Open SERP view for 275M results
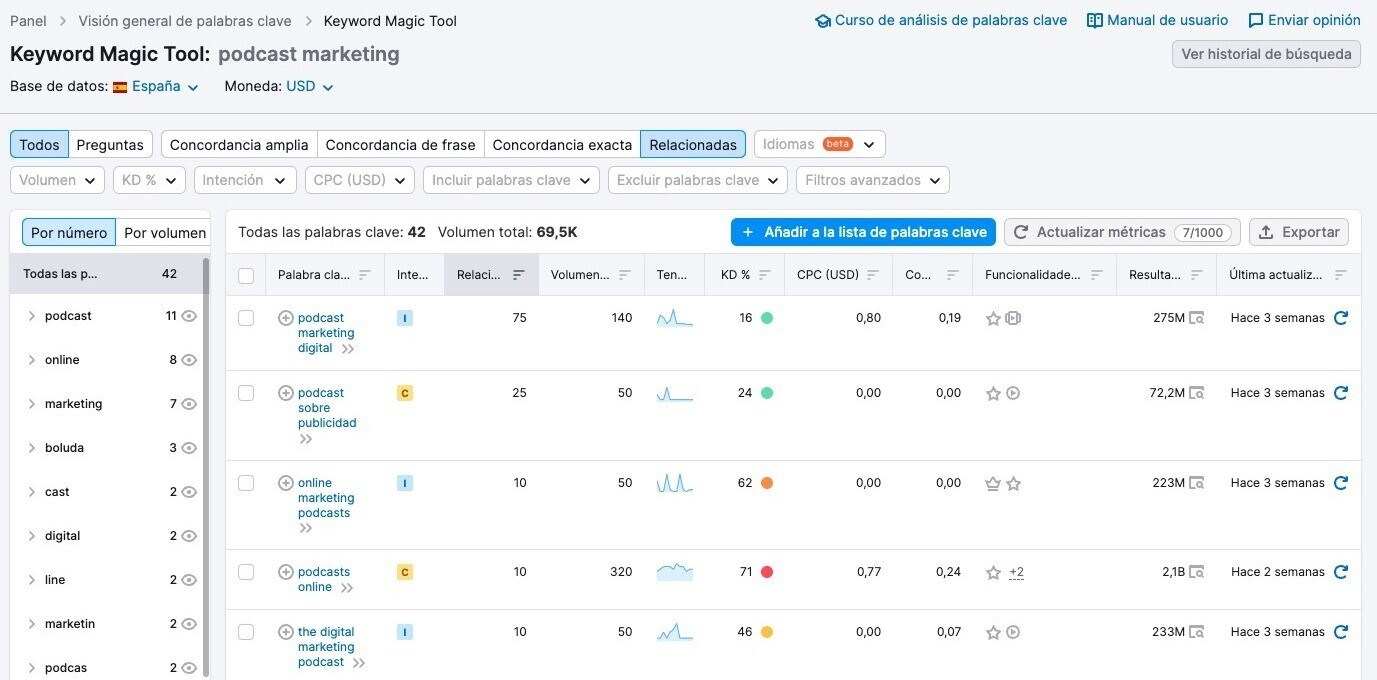 (1197, 318)
